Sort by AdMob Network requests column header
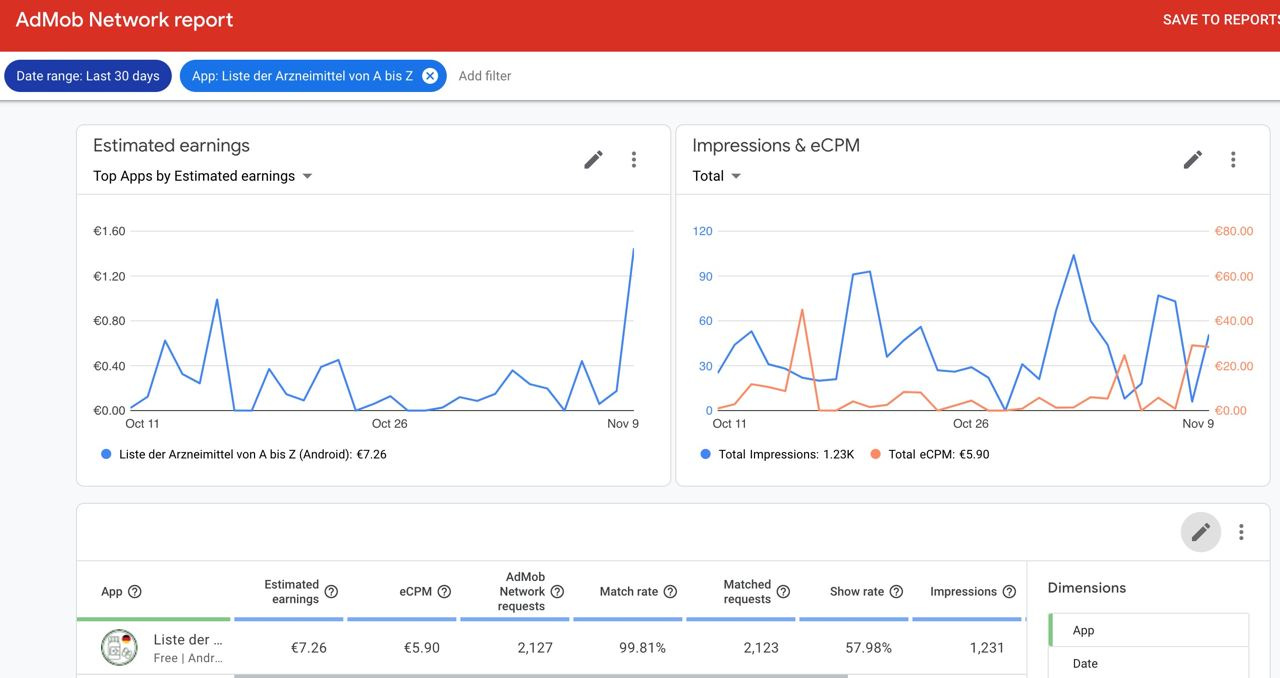The image size is (1280, 678). point(522,592)
